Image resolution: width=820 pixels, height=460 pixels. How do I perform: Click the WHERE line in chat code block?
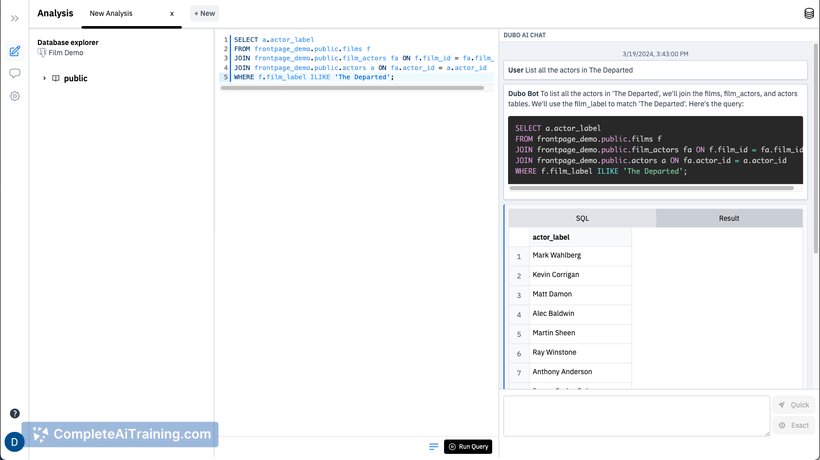[601, 171]
